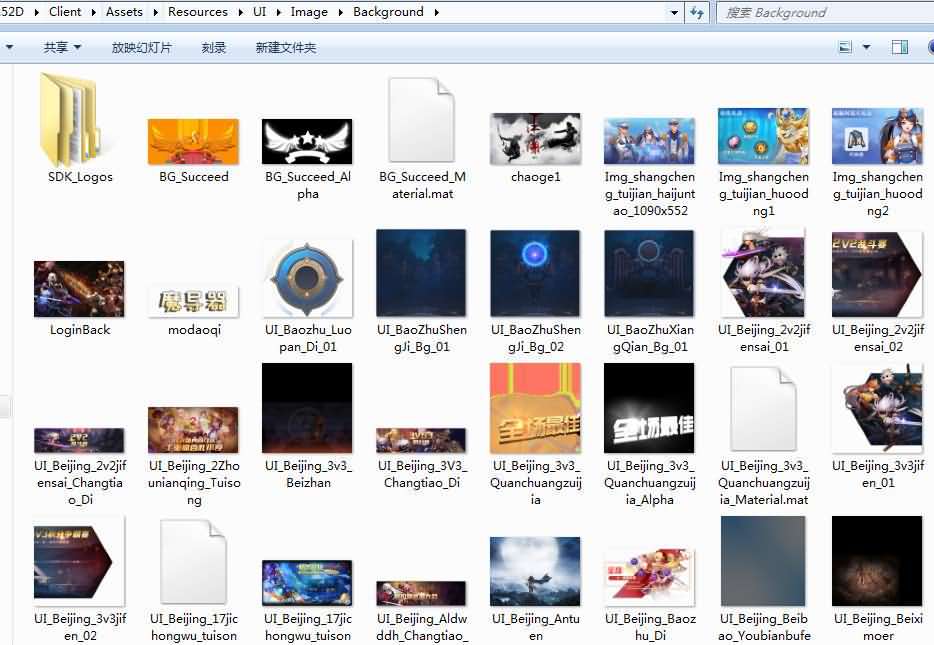934x645 pixels.
Task: Click the 放映幻灯片 slideshow button
Action: (141, 47)
